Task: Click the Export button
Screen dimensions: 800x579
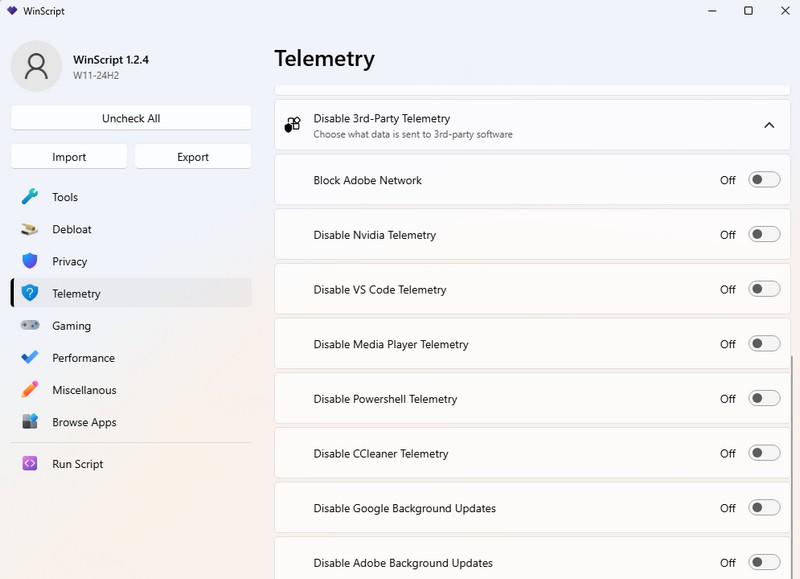Action: pyautogui.click(x=193, y=157)
